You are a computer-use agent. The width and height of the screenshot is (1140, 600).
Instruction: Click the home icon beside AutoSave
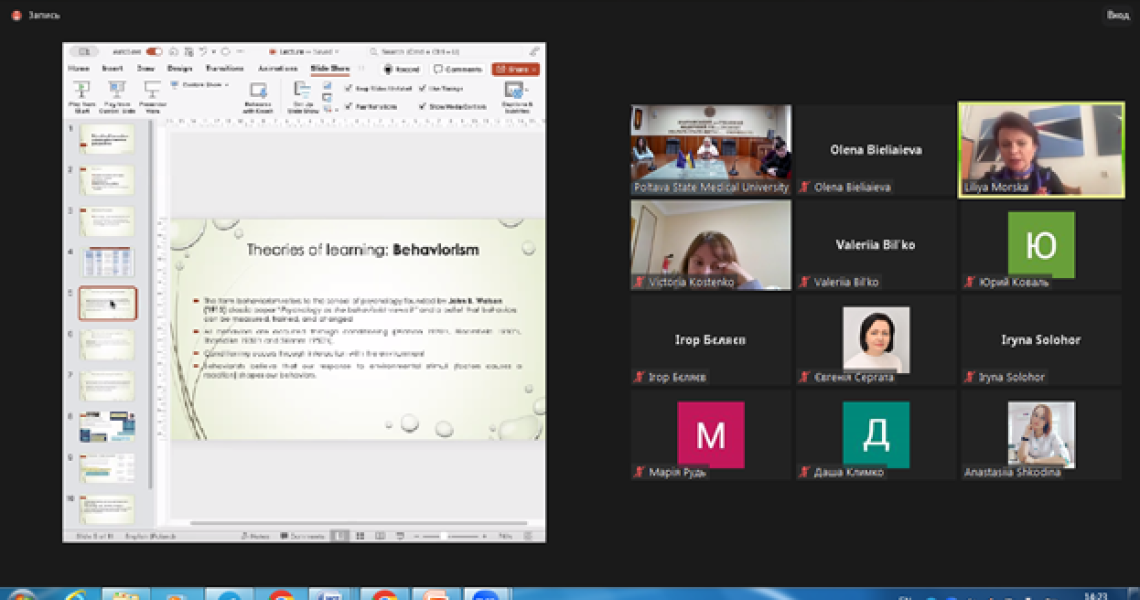coord(173,52)
